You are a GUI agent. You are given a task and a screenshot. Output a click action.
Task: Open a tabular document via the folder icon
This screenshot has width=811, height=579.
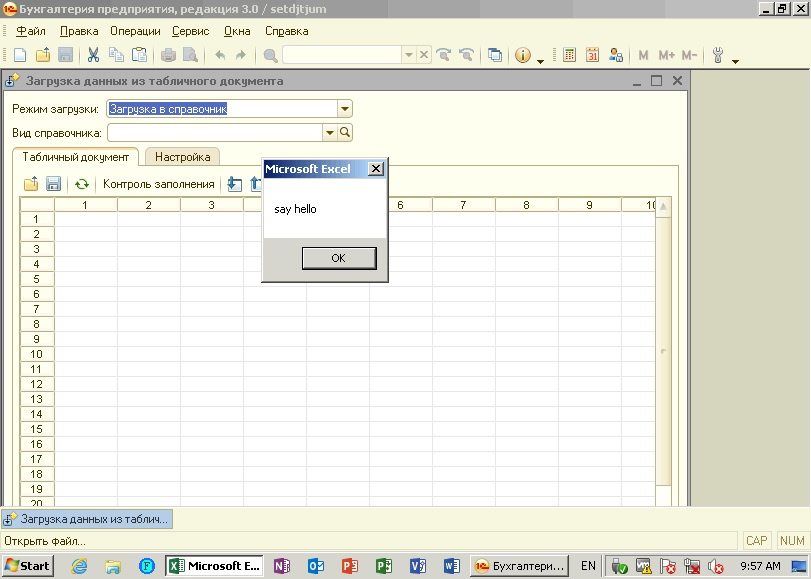click(30, 184)
